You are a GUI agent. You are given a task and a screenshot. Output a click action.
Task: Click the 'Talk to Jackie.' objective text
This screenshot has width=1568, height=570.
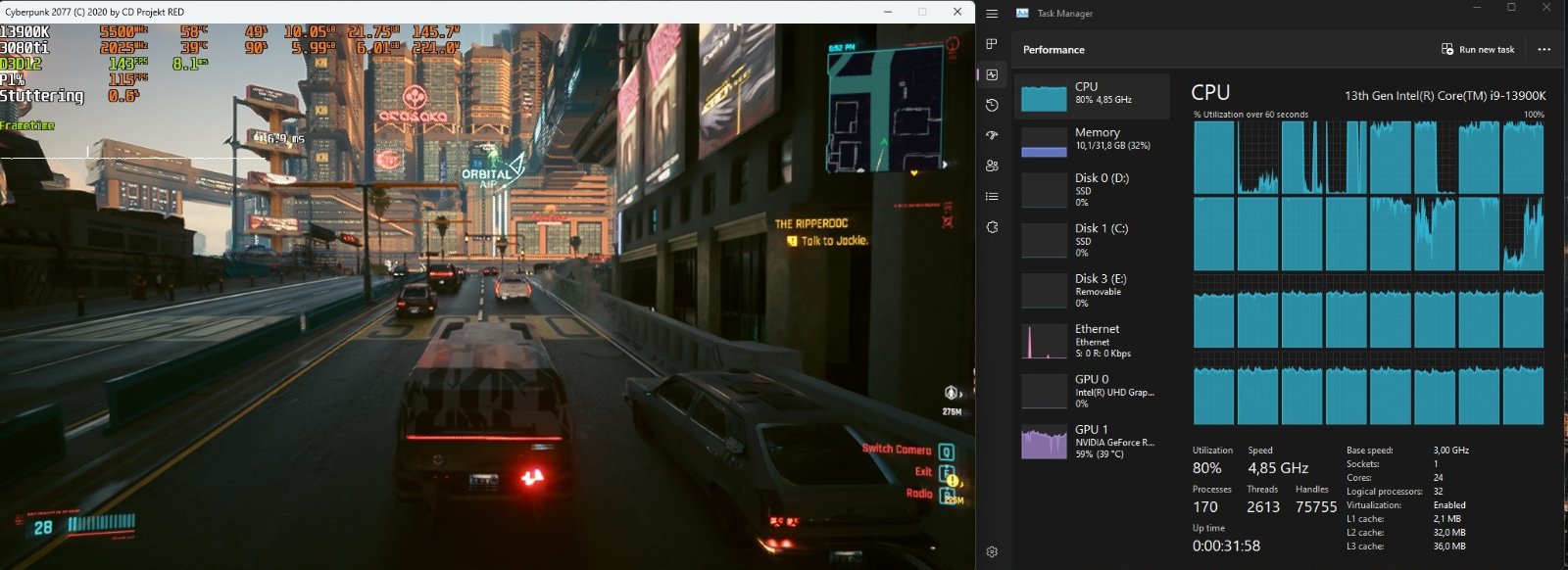(x=834, y=241)
